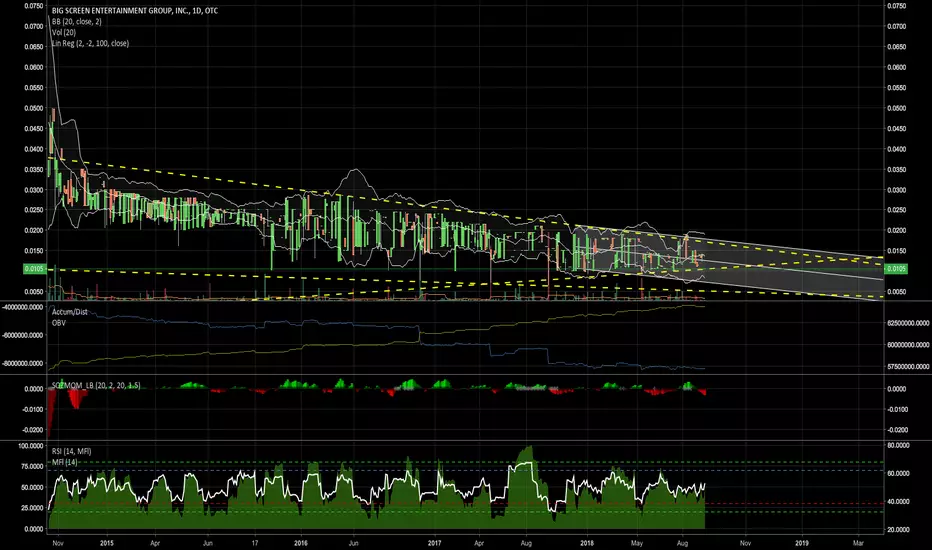This screenshot has width=932, height=550.
Task: Click the 60000000.0000 OBV axis value
Action: 908,345
